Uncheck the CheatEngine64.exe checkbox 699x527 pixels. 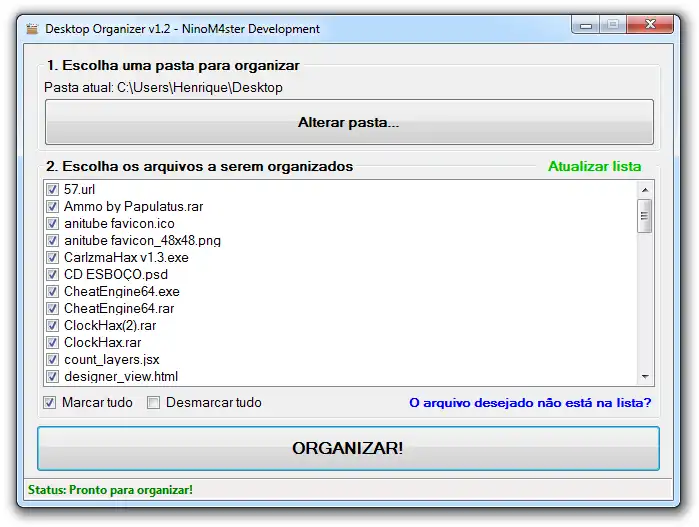pyautogui.click(x=52, y=291)
